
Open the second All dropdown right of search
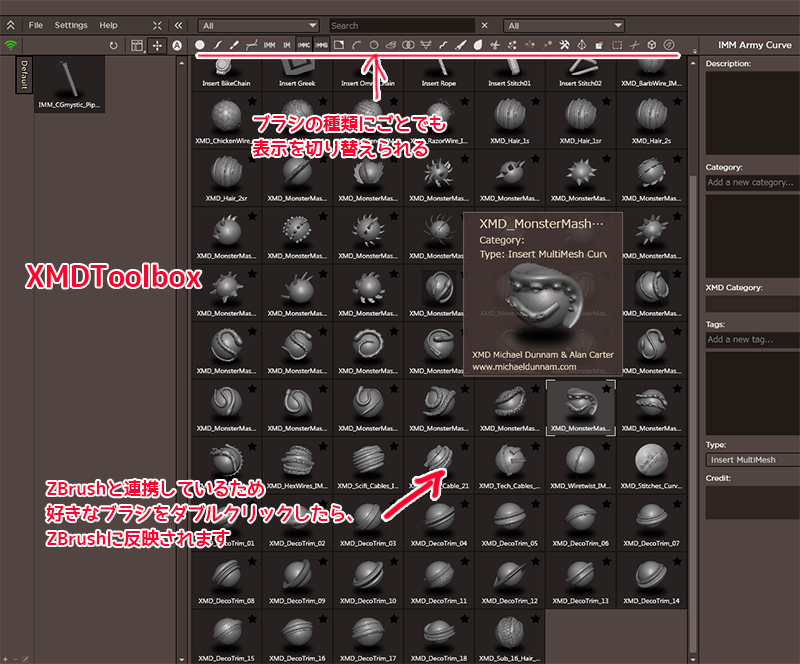564,25
